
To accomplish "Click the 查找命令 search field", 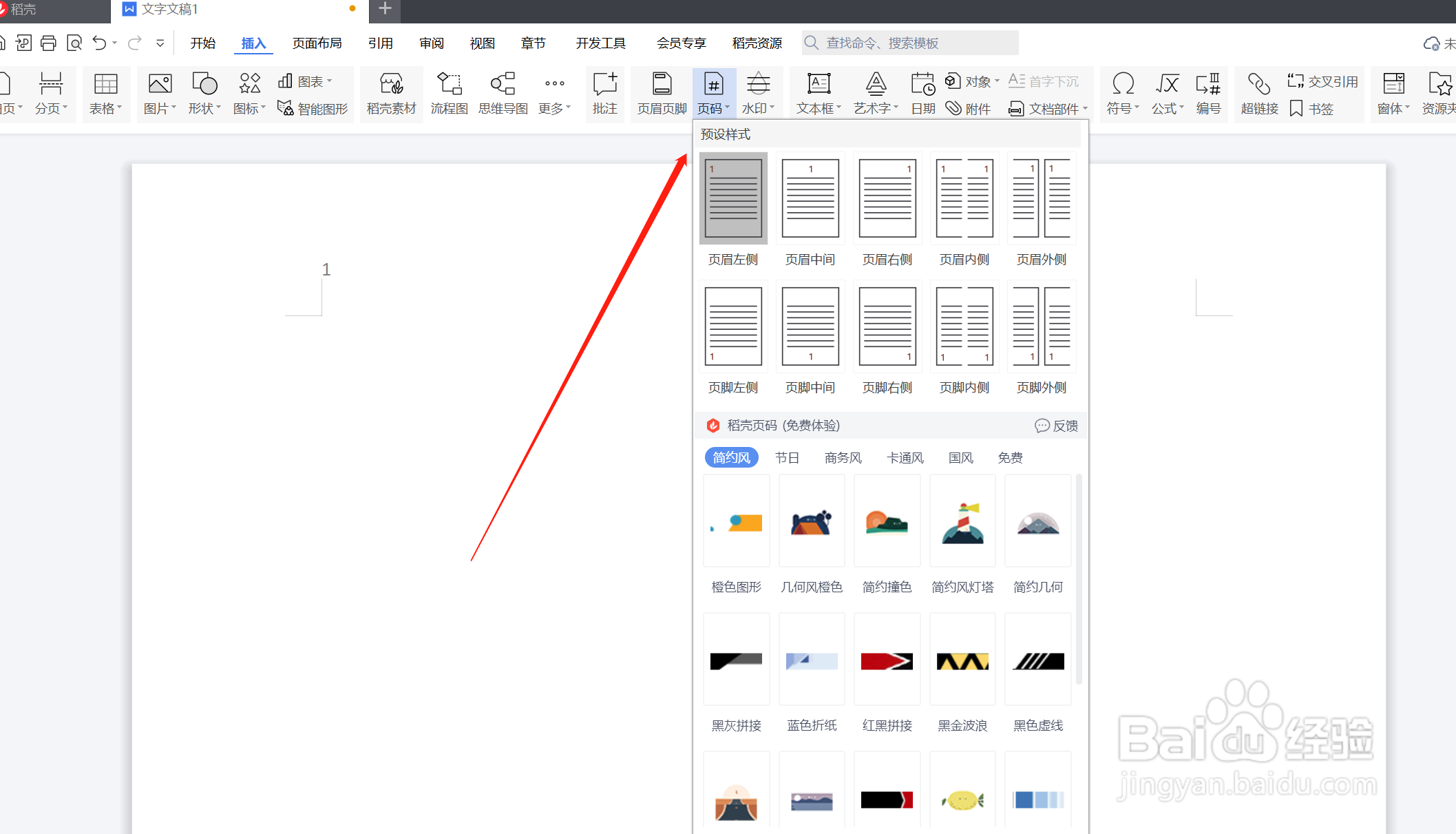I will point(909,43).
